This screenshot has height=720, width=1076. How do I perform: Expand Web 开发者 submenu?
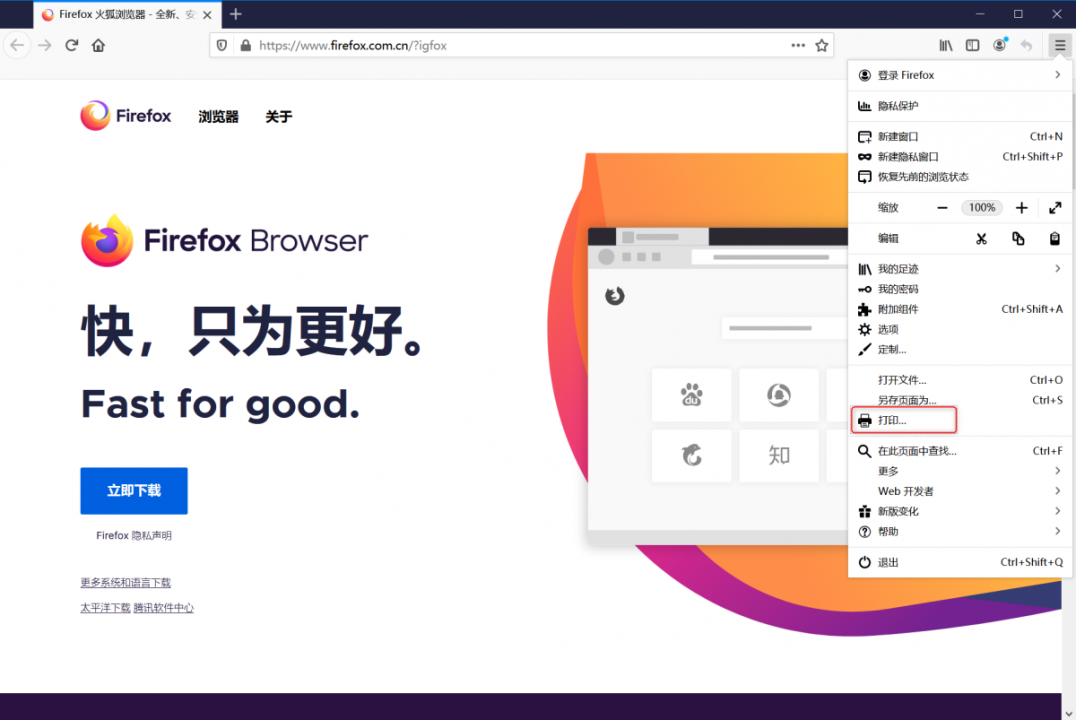click(x=960, y=491)
